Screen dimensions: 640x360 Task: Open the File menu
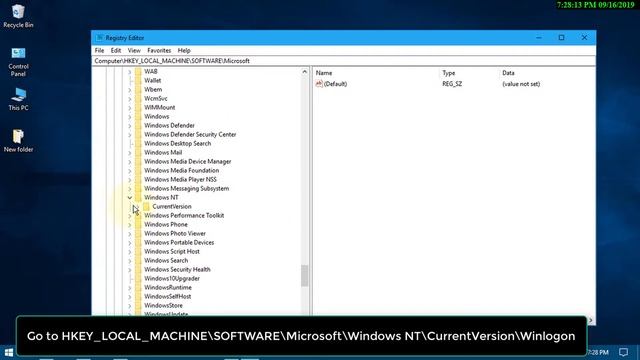point(99,51)
